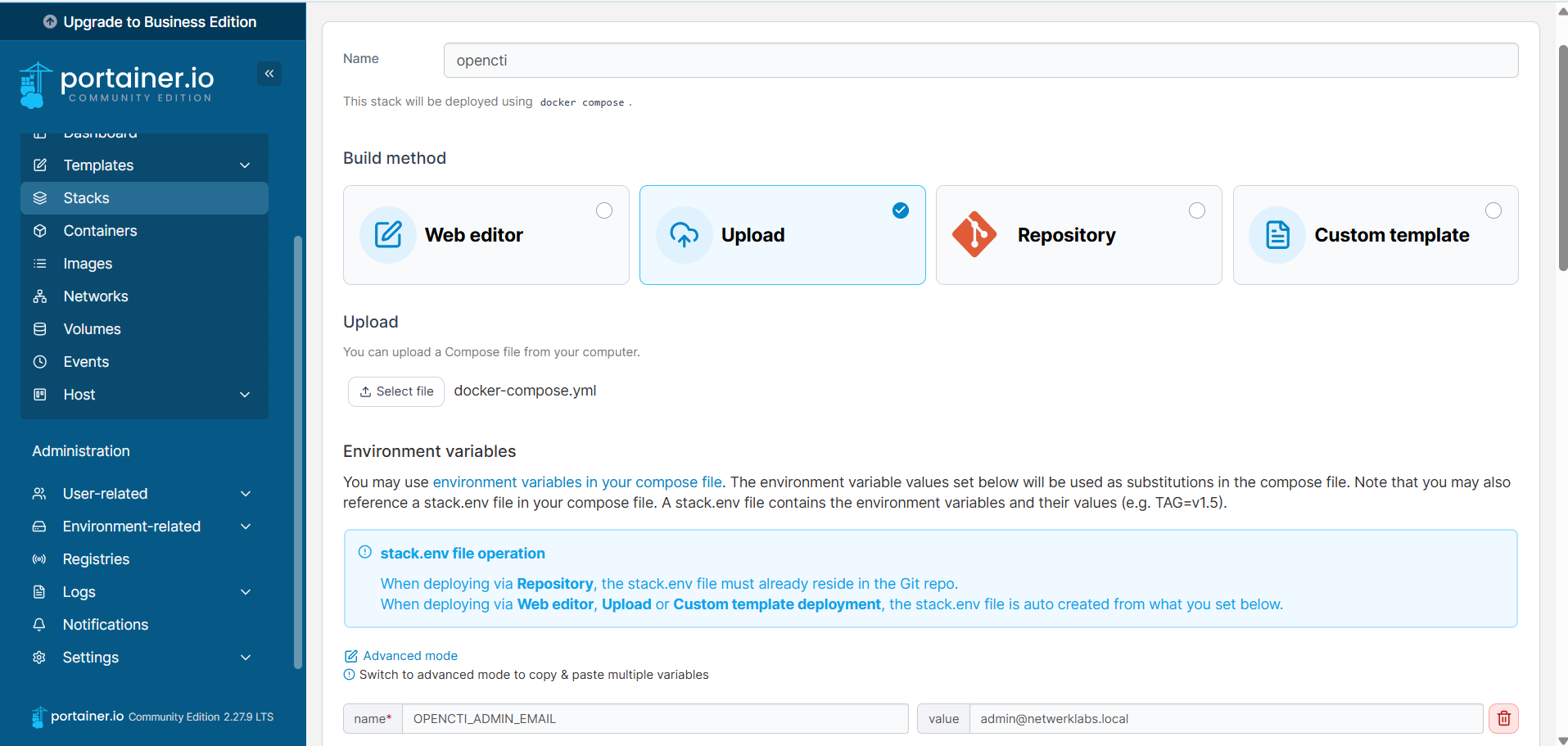This screenshot has height=746, width=1568.
Task: Click the Volumes database icon in the sidebar
Action: click(x=39, y=329)
